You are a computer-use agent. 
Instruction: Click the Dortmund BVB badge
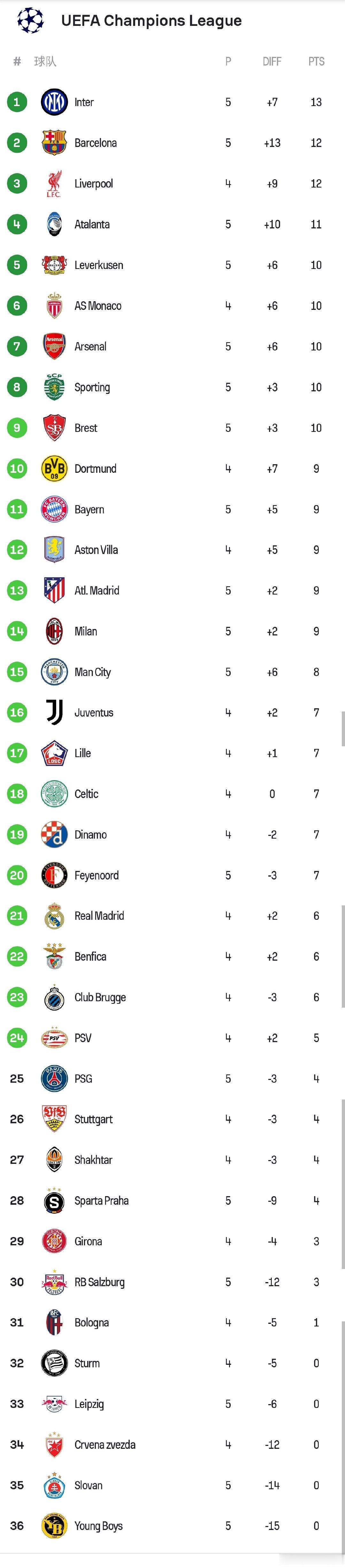click(54, 469)
